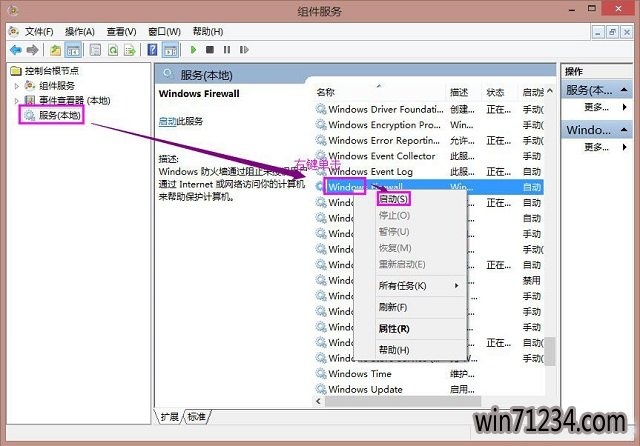
Task: Select Windows Error Reporting service row
Action: coord(429,140)
